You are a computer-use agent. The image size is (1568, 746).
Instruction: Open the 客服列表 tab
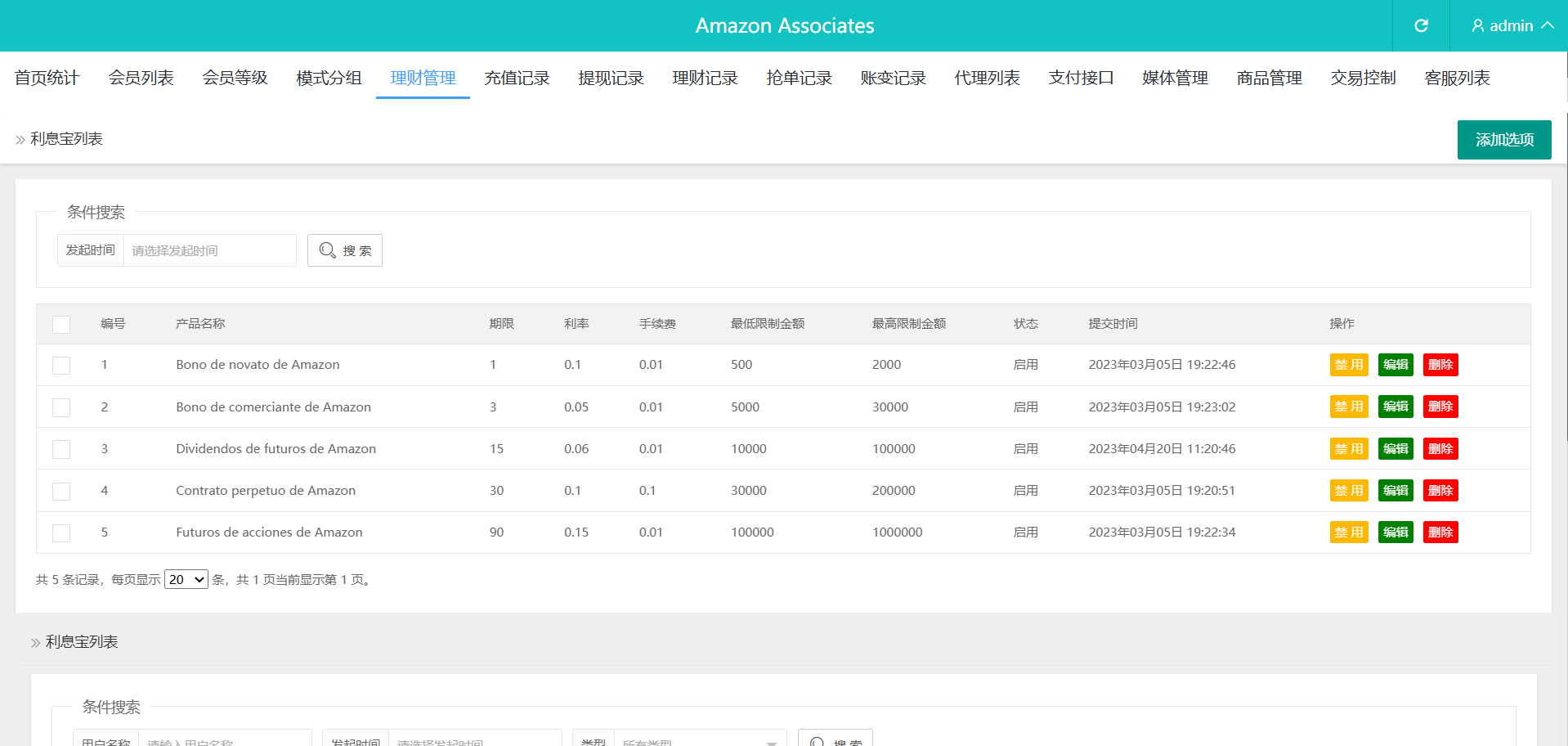coord(1457,78)
